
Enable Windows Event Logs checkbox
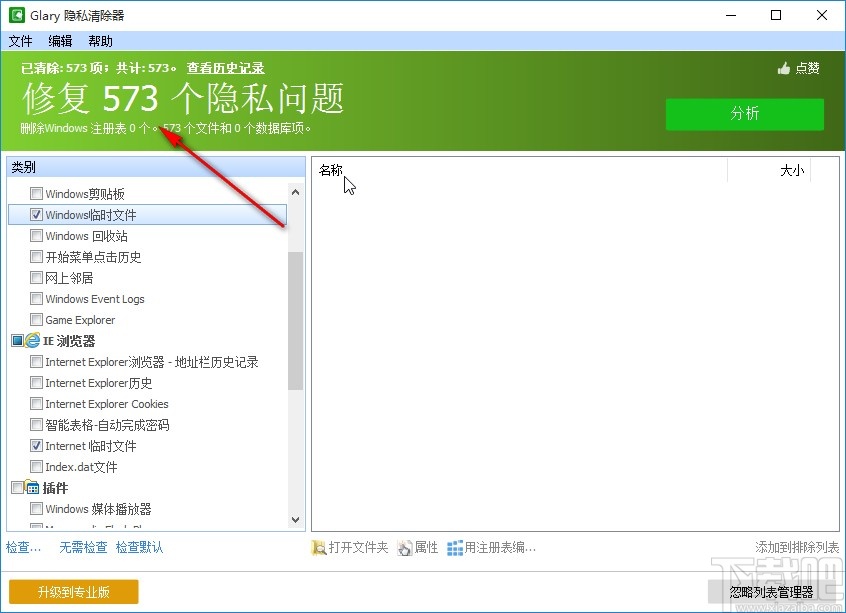coord(36,298)
